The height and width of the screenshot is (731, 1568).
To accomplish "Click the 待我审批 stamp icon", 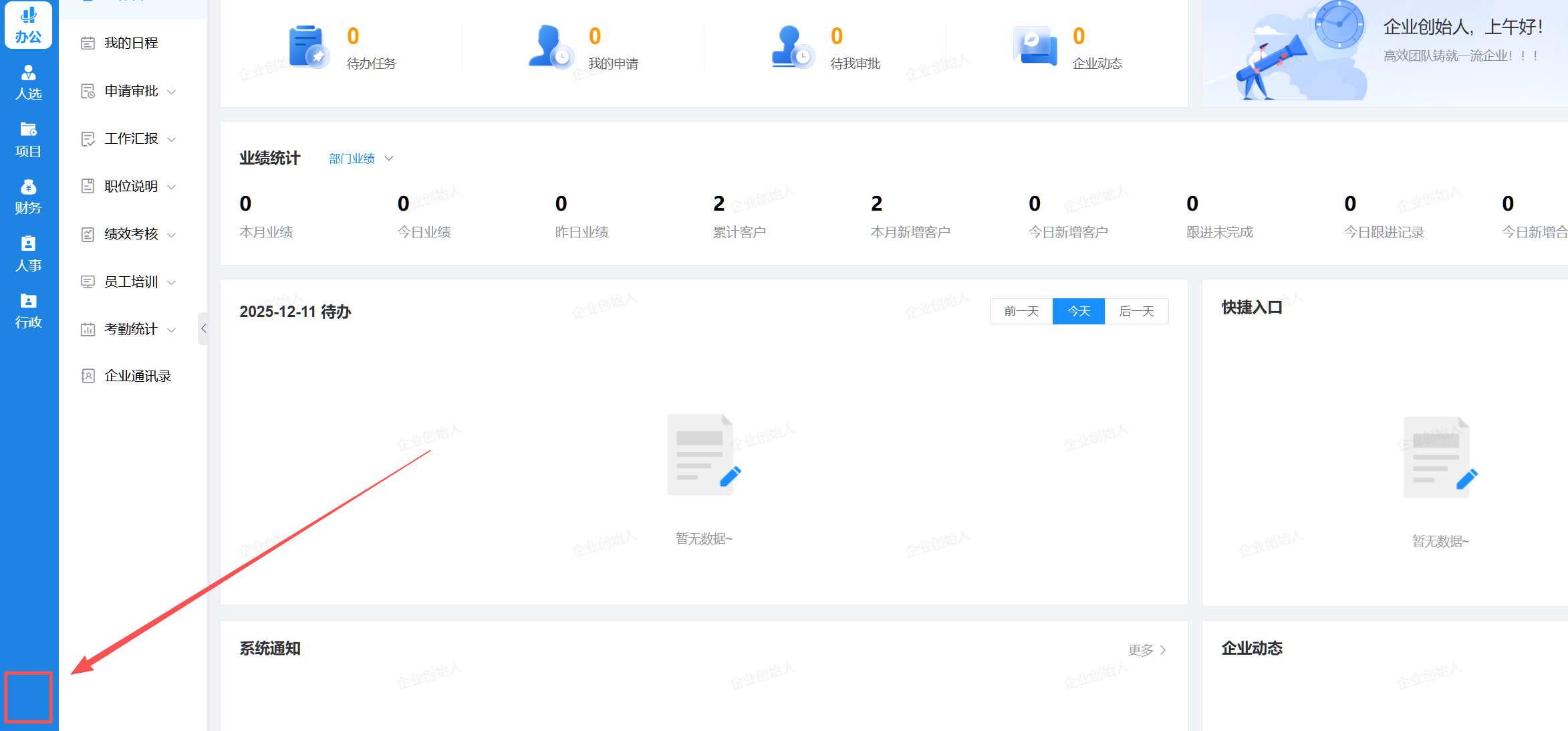I will [791, 47].
